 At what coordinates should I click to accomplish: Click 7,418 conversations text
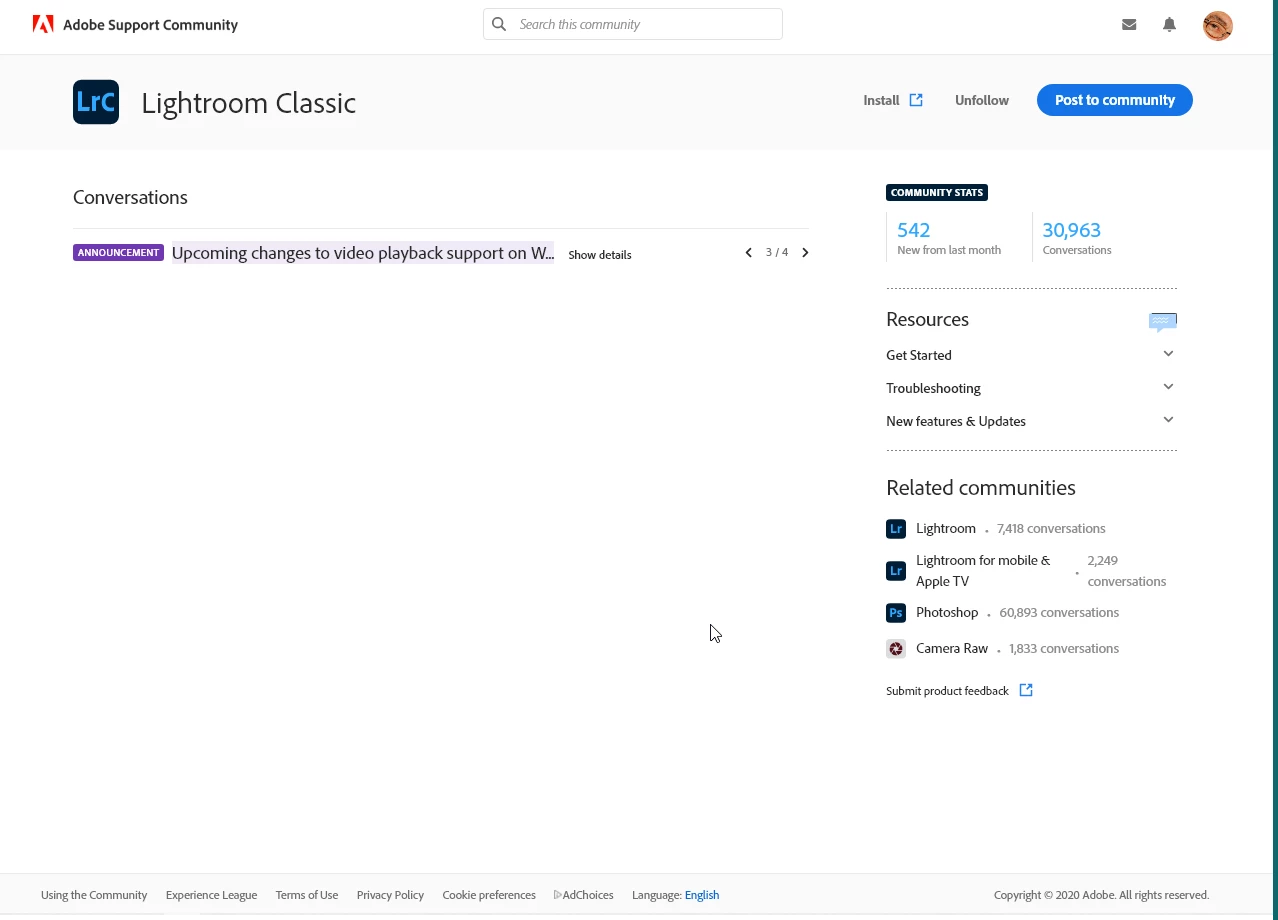click(x=1051, y=528)
